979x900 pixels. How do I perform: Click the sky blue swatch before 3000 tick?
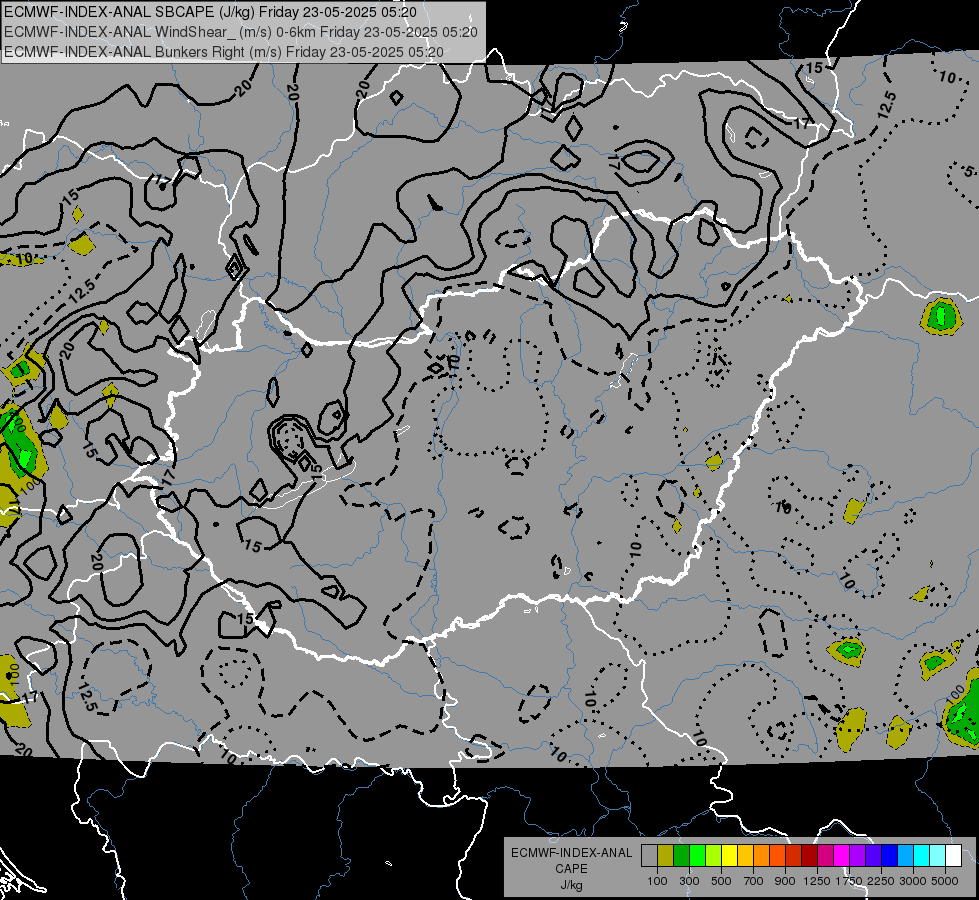point(905,856)
